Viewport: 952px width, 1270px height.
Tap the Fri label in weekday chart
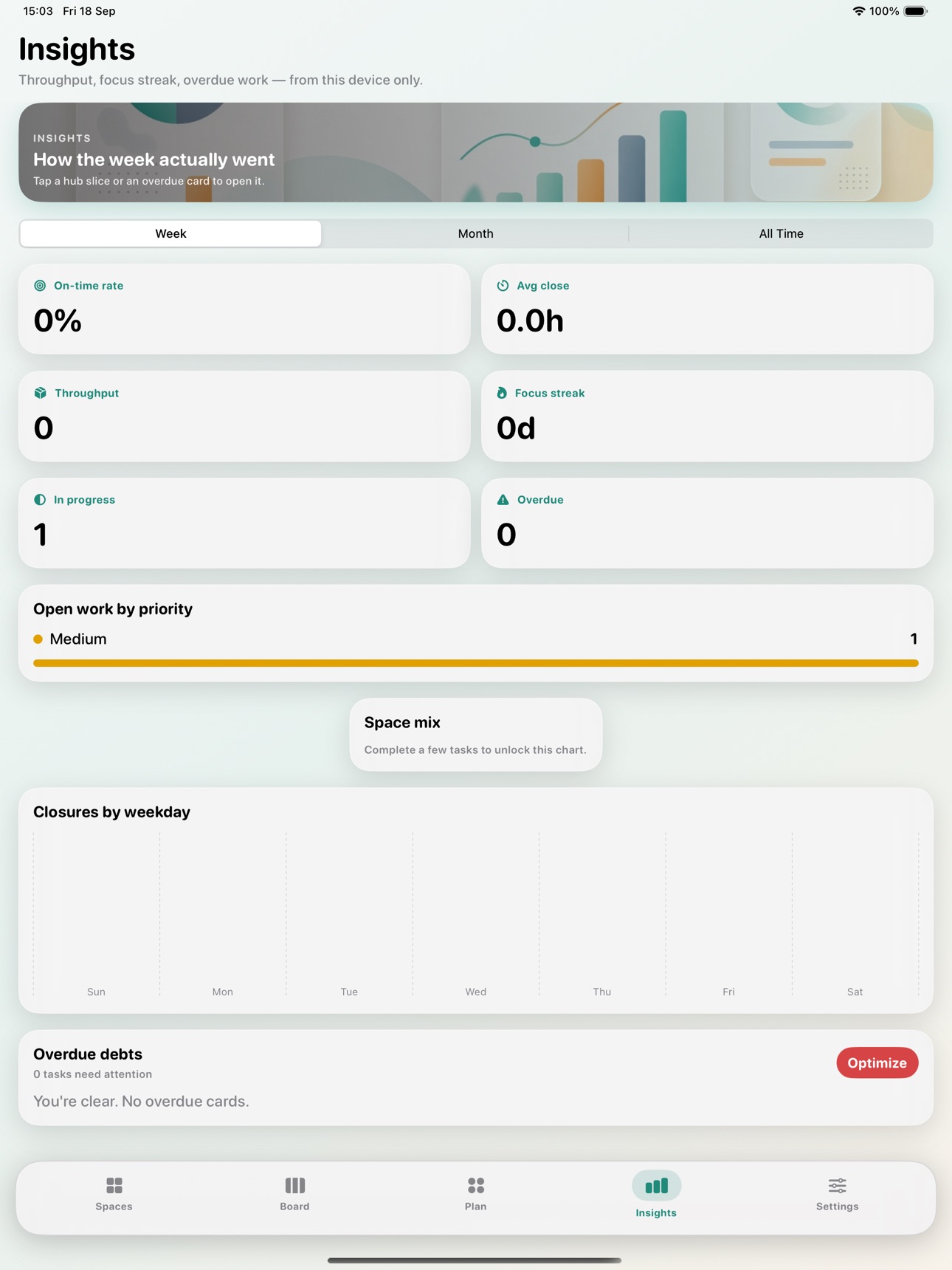point(728,992)
